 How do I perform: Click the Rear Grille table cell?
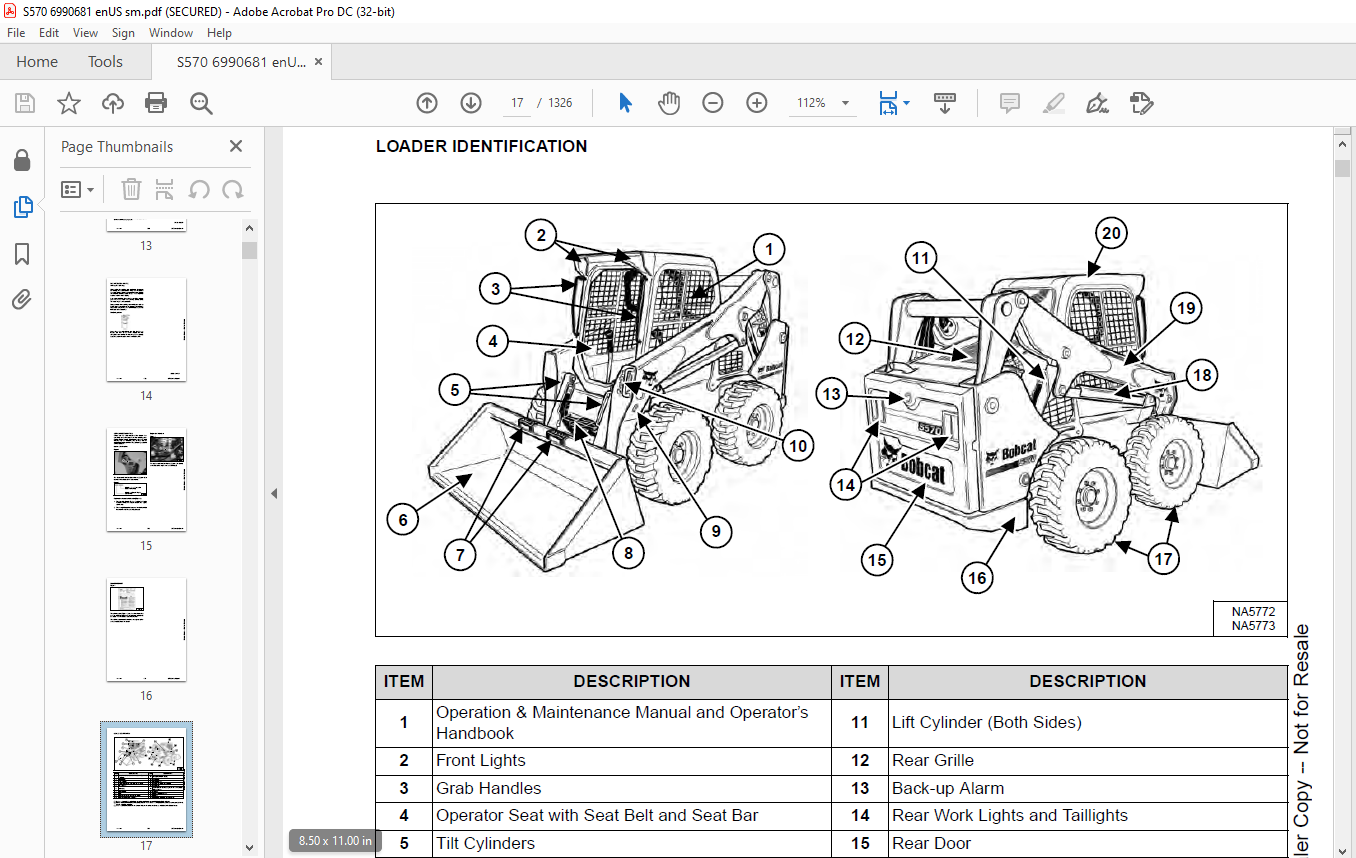click(1087, 760)
